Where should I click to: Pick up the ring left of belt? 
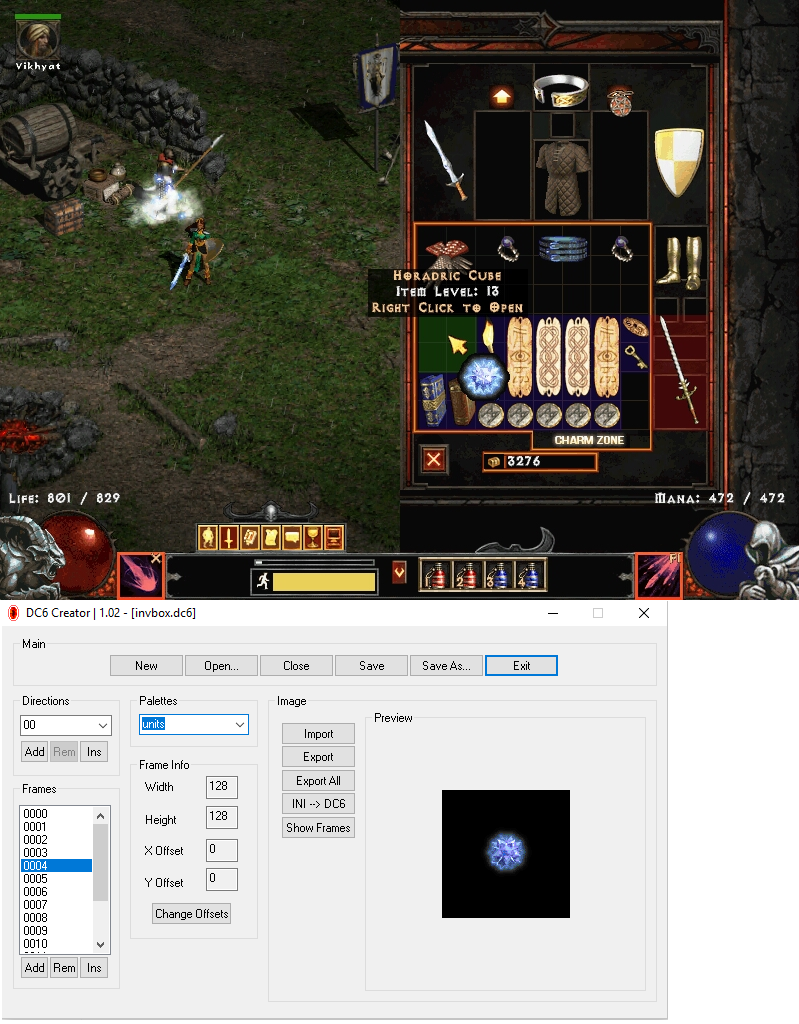[507, 249]
